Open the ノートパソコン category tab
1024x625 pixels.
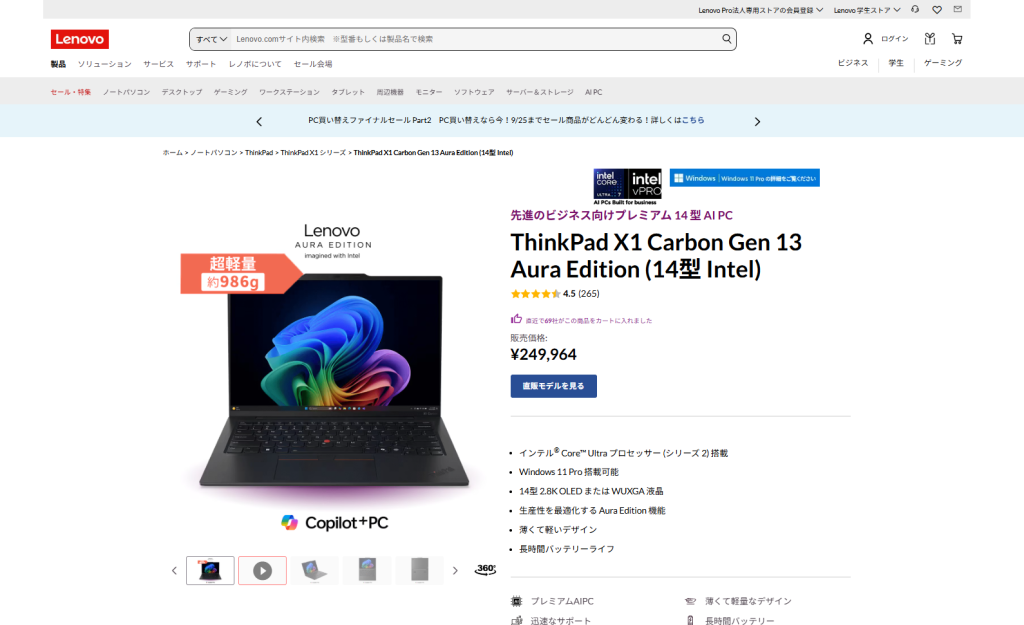pyautogui.click(x=126, y=92)
